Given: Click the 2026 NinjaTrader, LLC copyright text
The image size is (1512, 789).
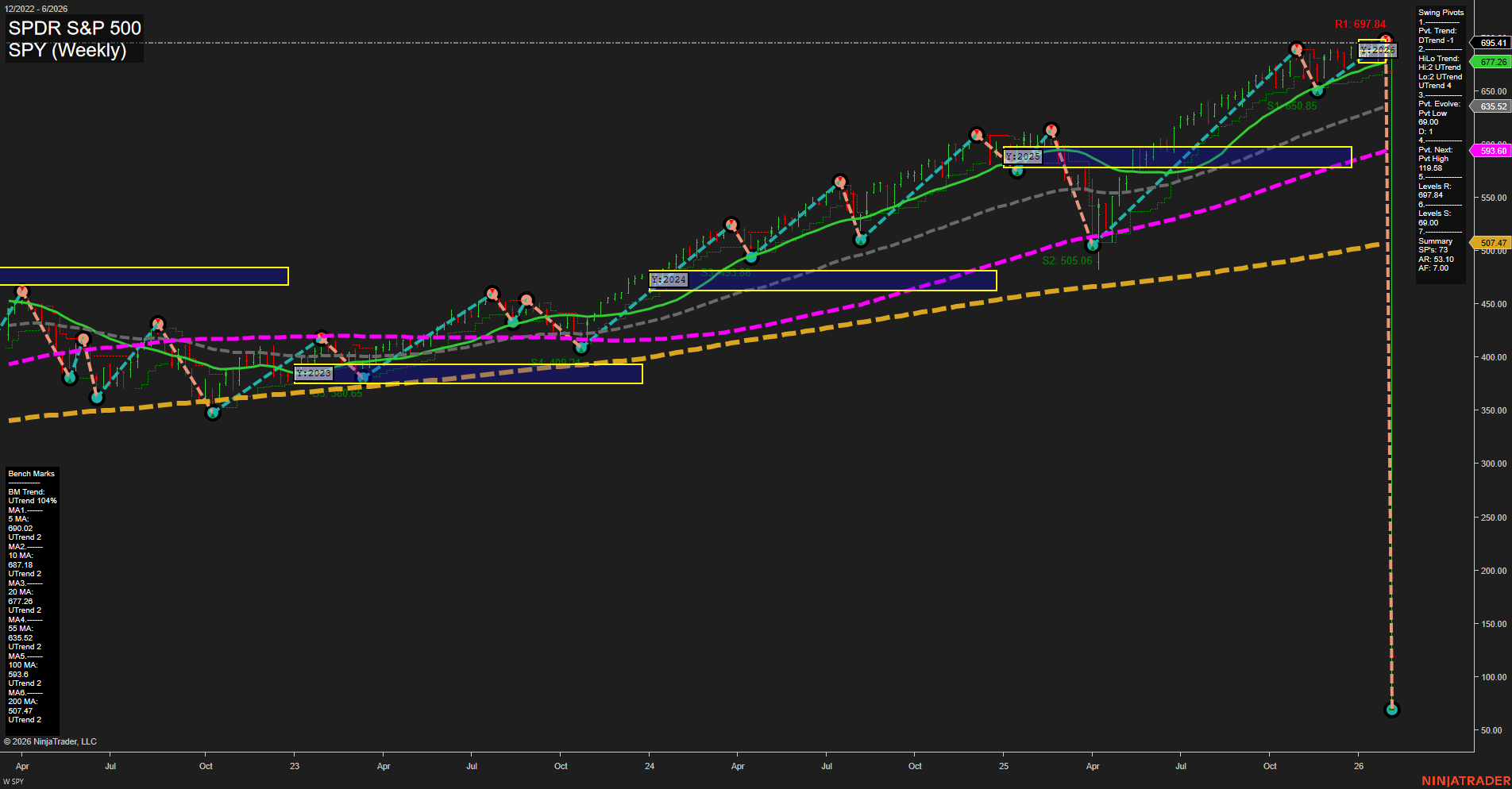Looking at the screenshot, I should tap(50, 741).
